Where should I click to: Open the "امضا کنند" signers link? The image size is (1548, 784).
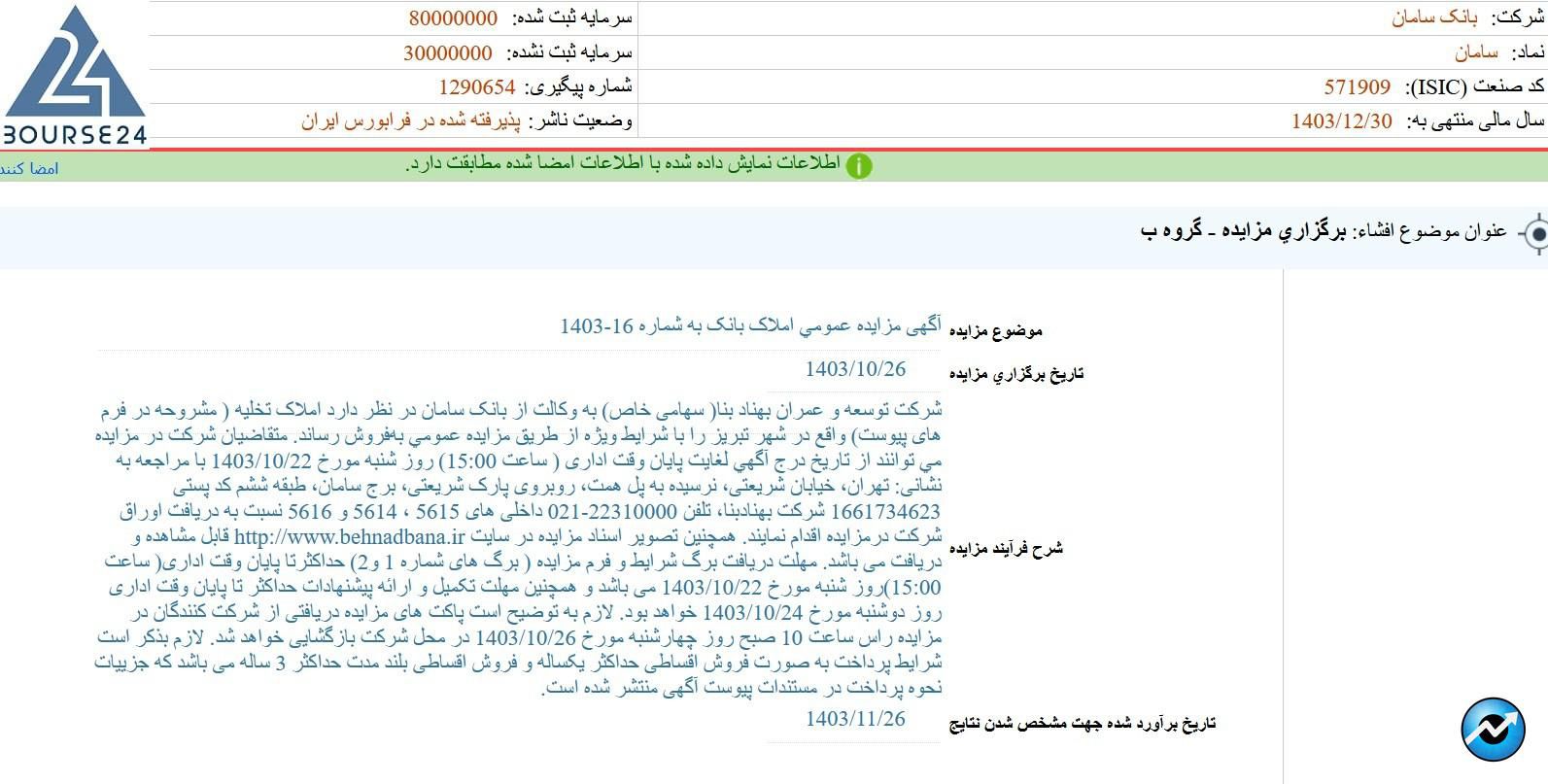tap(29, 168)
